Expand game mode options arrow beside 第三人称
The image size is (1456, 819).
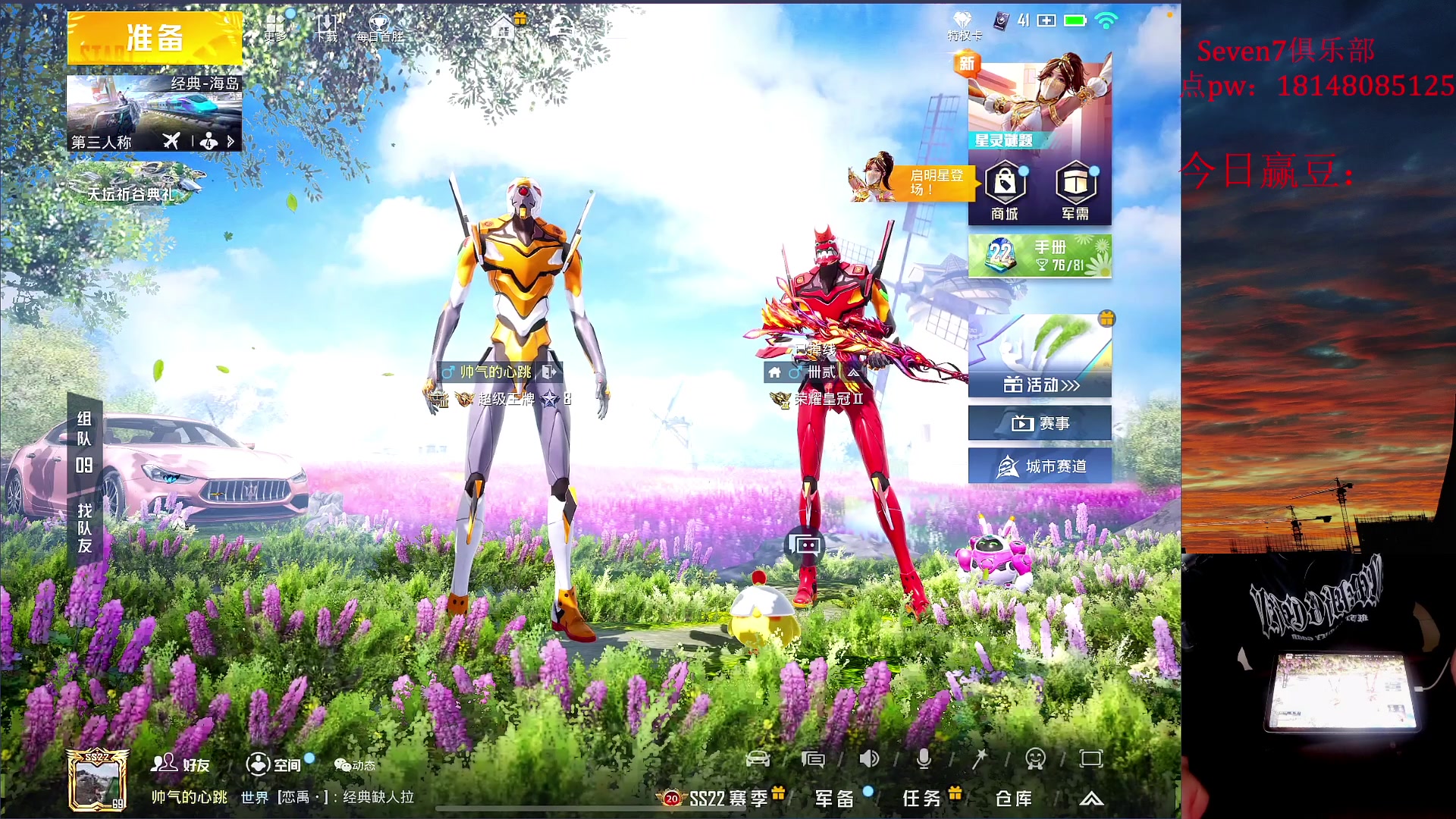(x=231, y=142)
